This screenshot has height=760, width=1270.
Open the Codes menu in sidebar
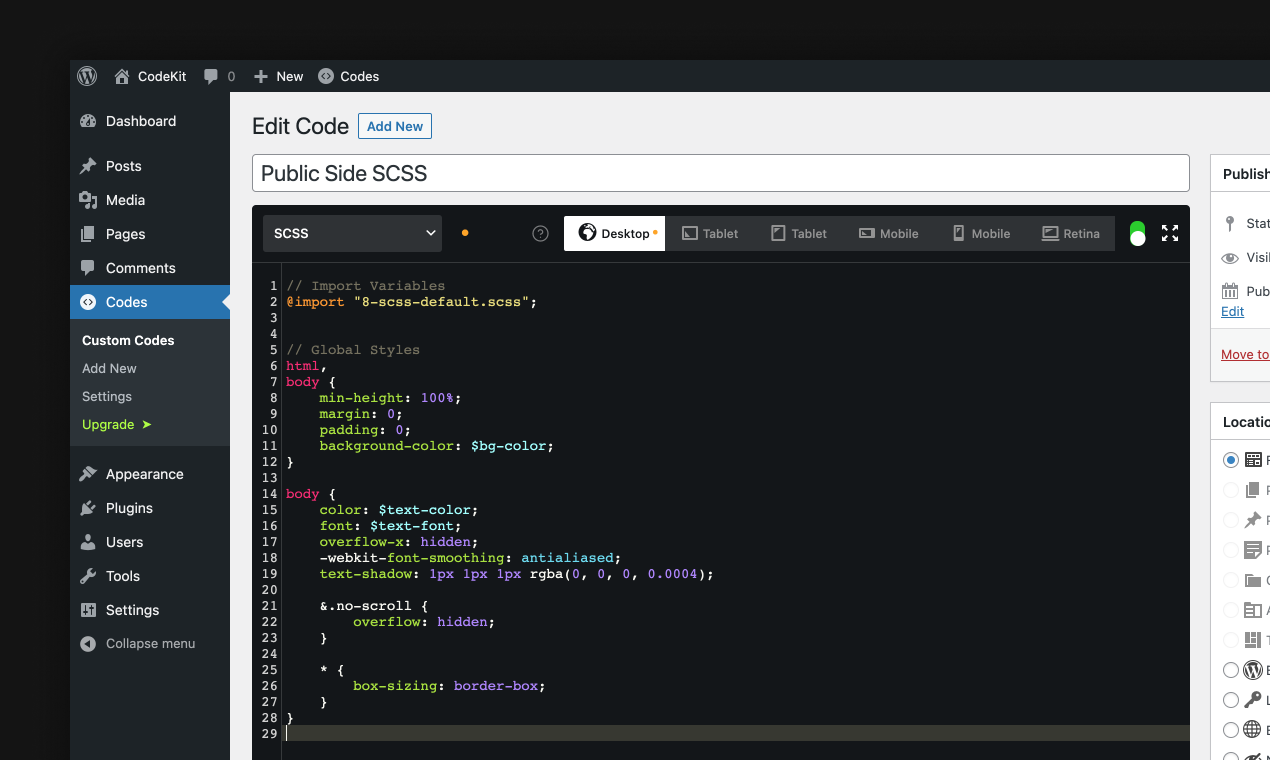pos(126,302)
